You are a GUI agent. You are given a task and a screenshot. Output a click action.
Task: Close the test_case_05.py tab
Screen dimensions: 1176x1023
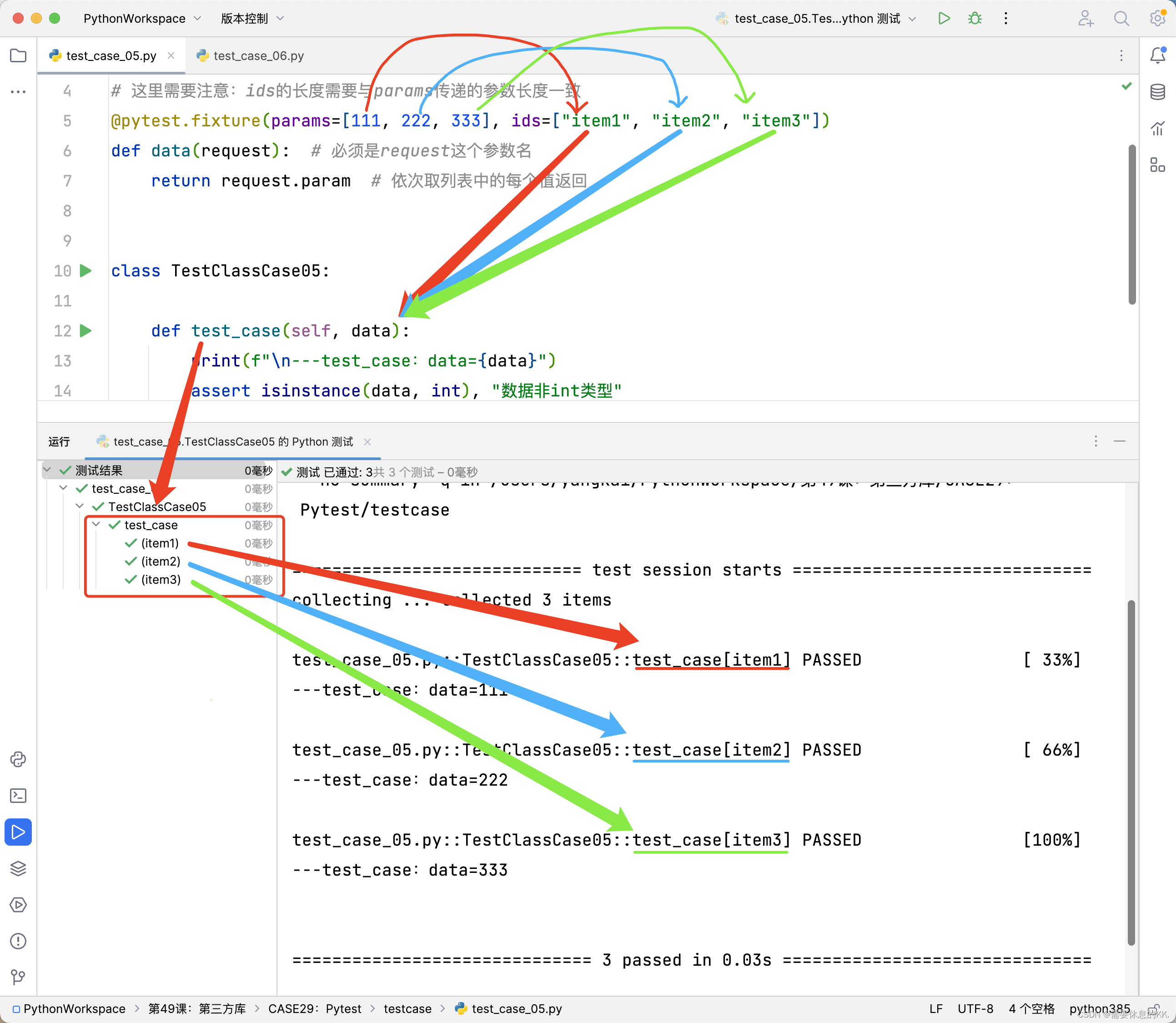(x=171, y=55)
